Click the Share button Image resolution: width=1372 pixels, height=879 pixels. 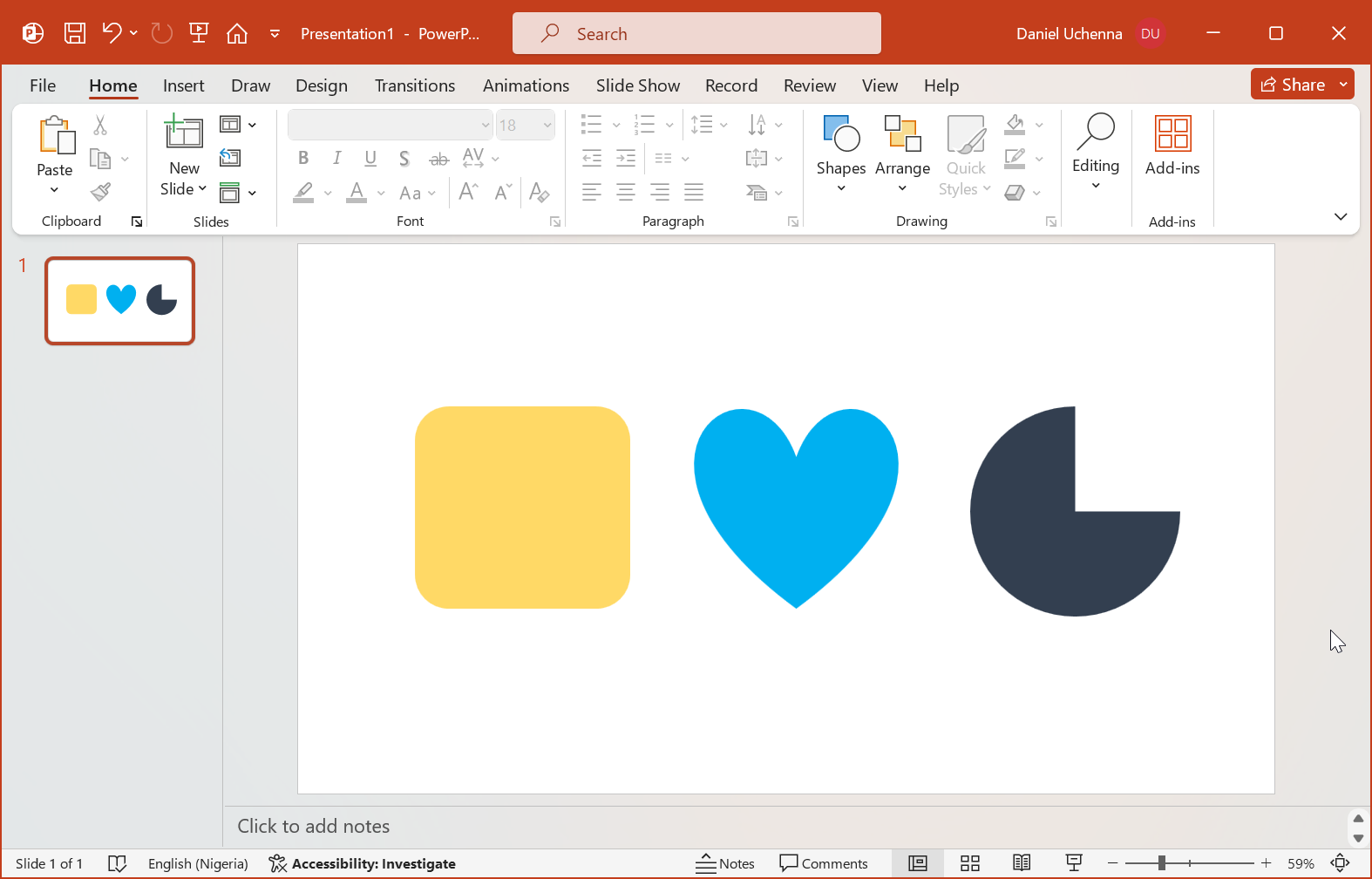pyautogui.click(x=1294, y=85)
